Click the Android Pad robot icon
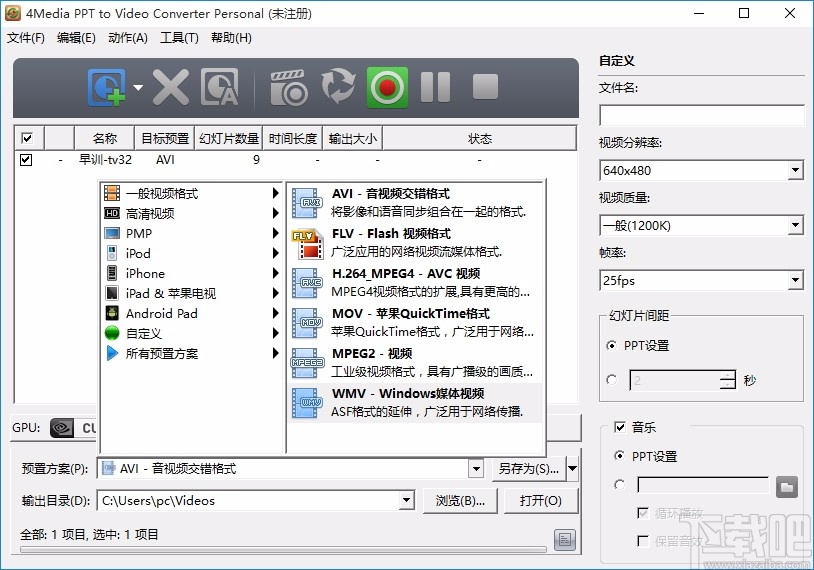The width and height of the screenshot is (814, 570). (112, 313)
